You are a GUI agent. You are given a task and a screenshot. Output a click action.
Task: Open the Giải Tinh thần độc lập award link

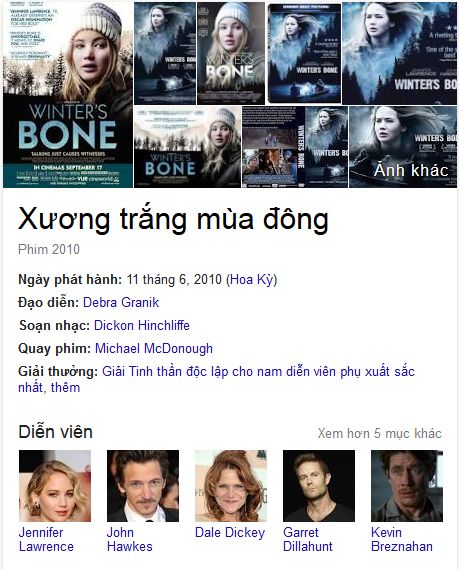(216, 379)
